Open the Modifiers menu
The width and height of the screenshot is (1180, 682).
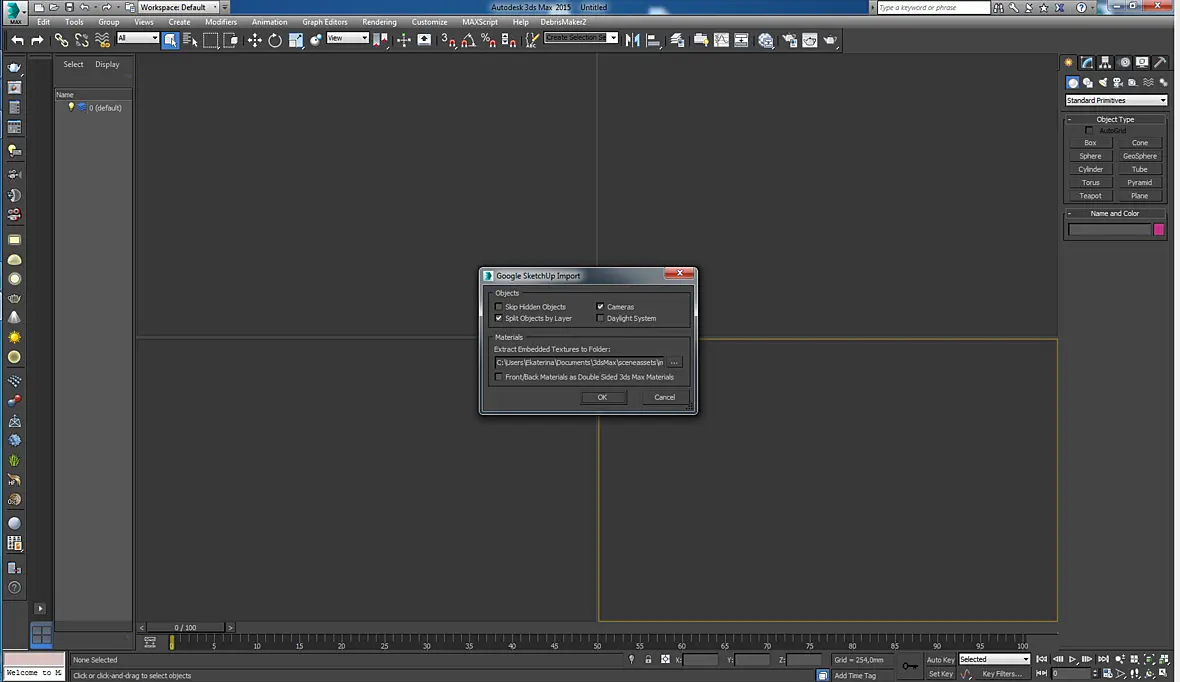click(220, 22)
